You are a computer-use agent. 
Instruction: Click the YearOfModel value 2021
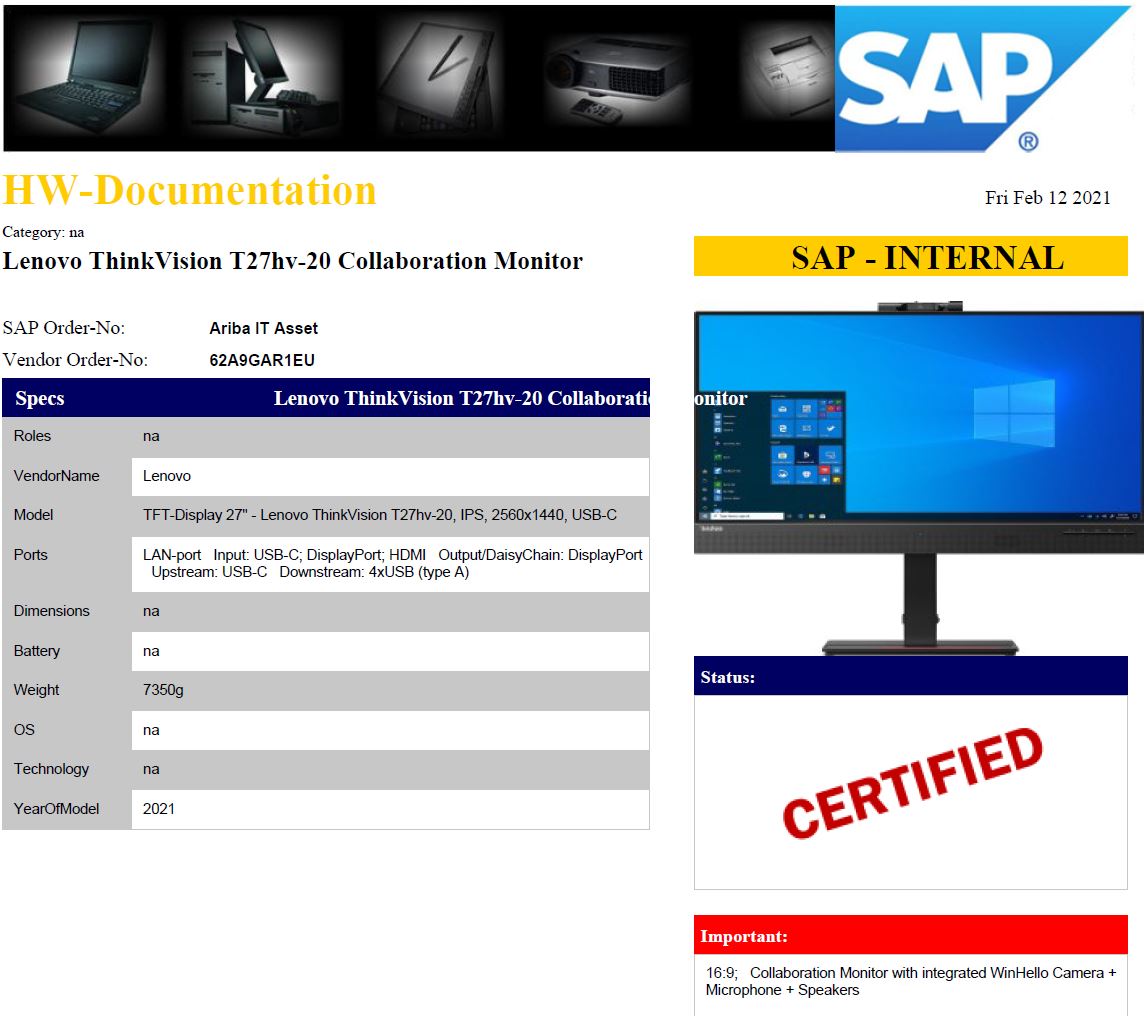tap(158, 809)
